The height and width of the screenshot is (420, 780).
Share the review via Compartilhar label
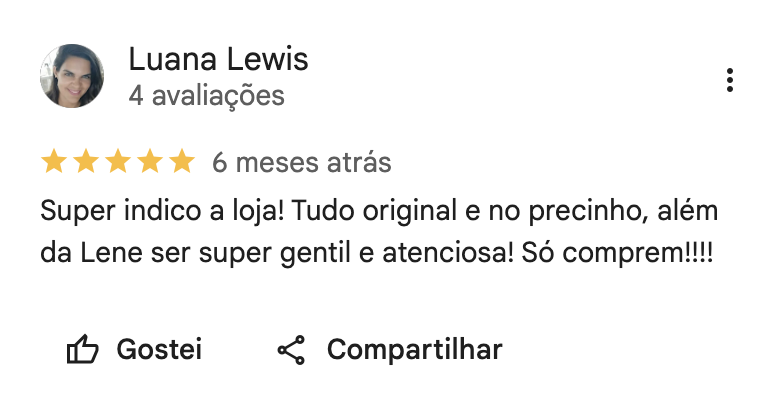[414, 350]
